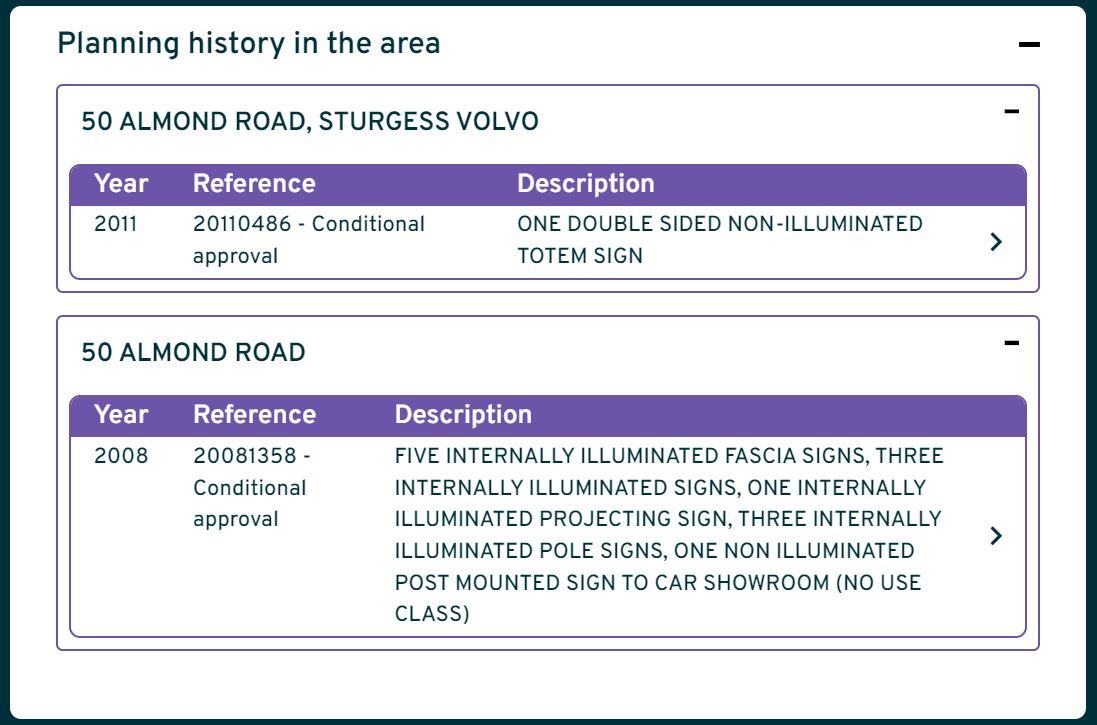Click the 2008 year cell

(121, 456)
